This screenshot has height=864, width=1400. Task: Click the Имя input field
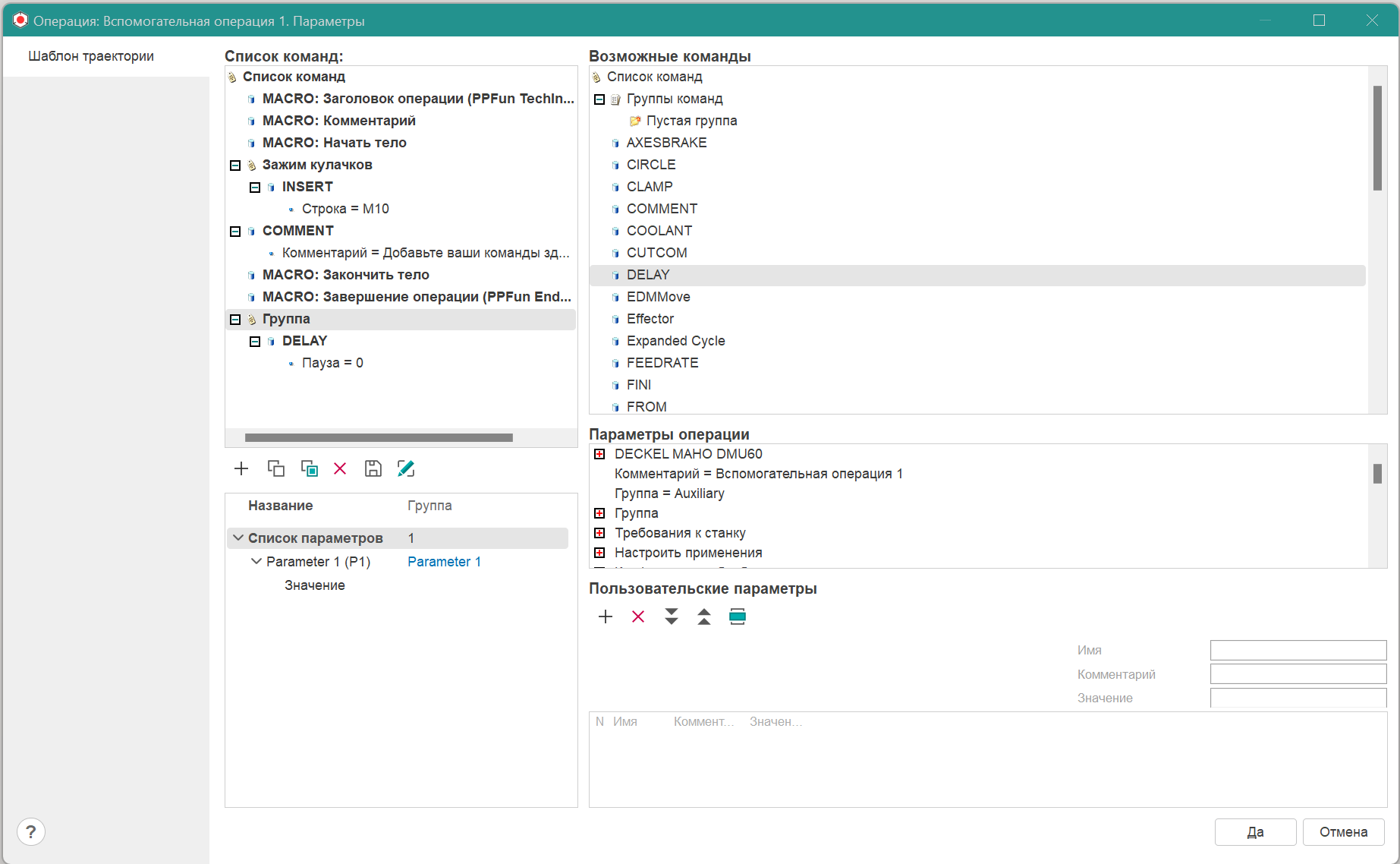tap(1298, 650)
